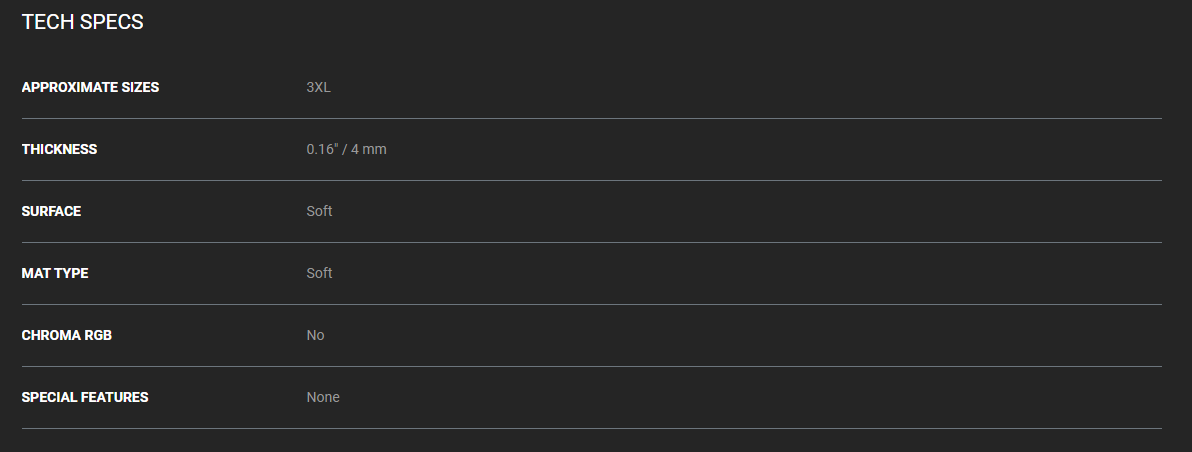The width and height of the screenshot is (1192, 452).
Task: Select the APPROXIMATE SIZES label
Action: [90, 87]
